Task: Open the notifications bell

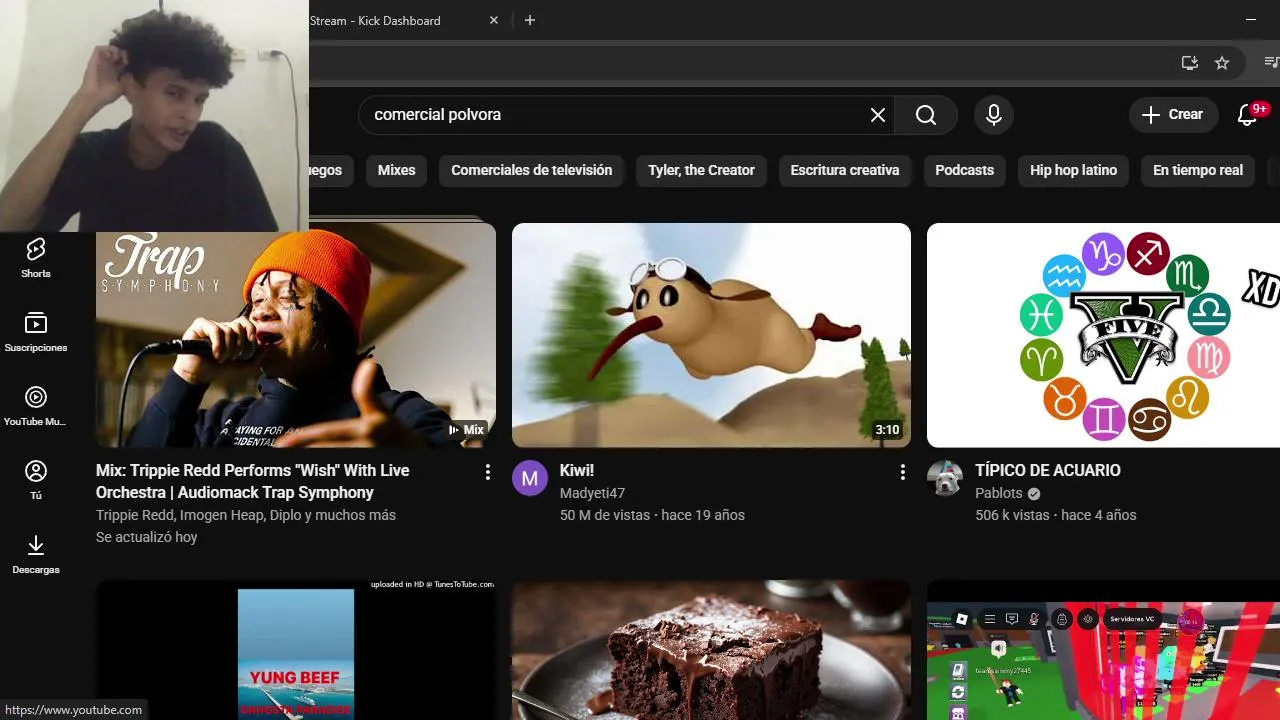Action: click(1247, 115)
